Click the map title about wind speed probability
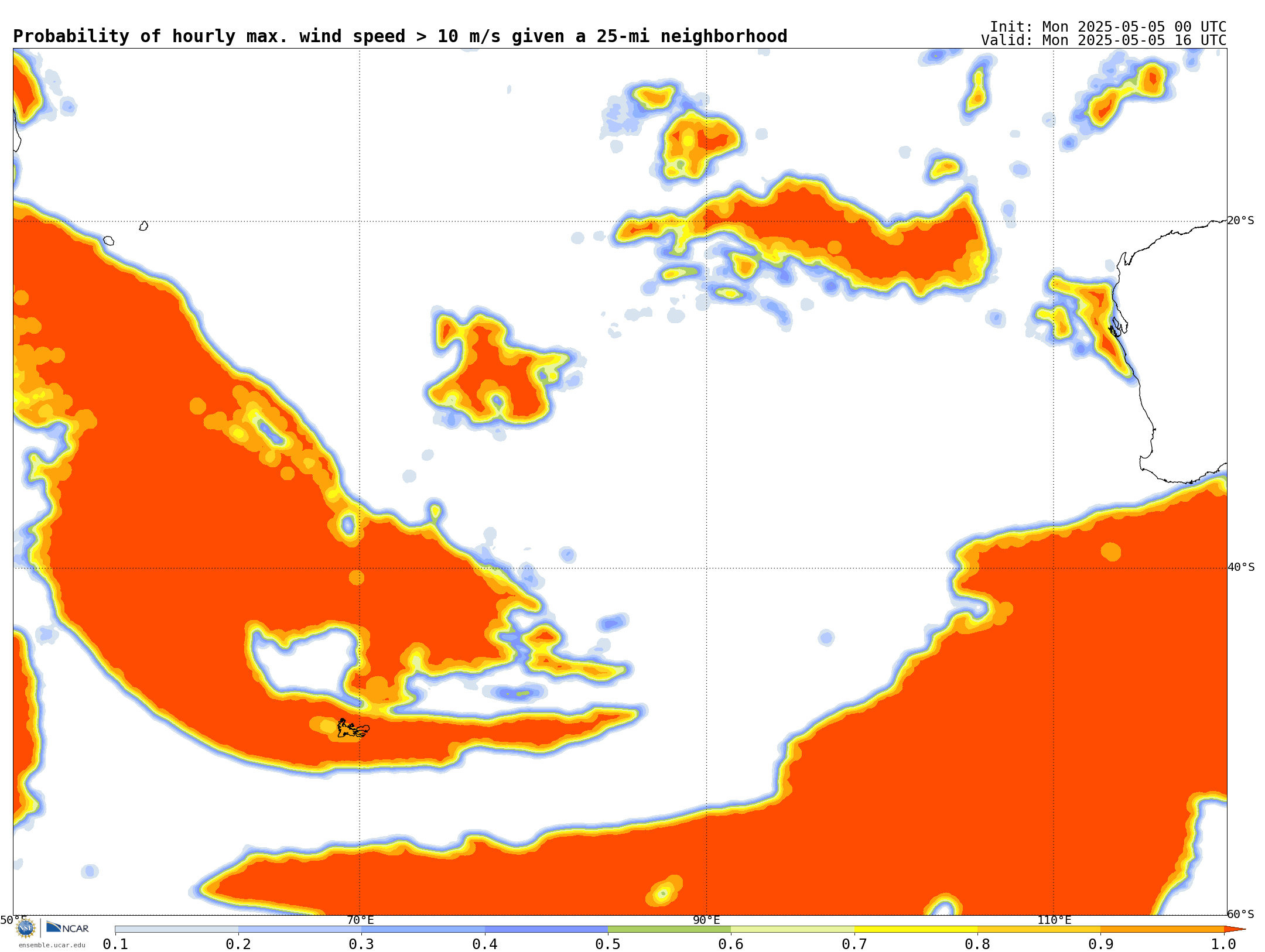The height and width of the screenshot is (952, 1265). point(400,36)
